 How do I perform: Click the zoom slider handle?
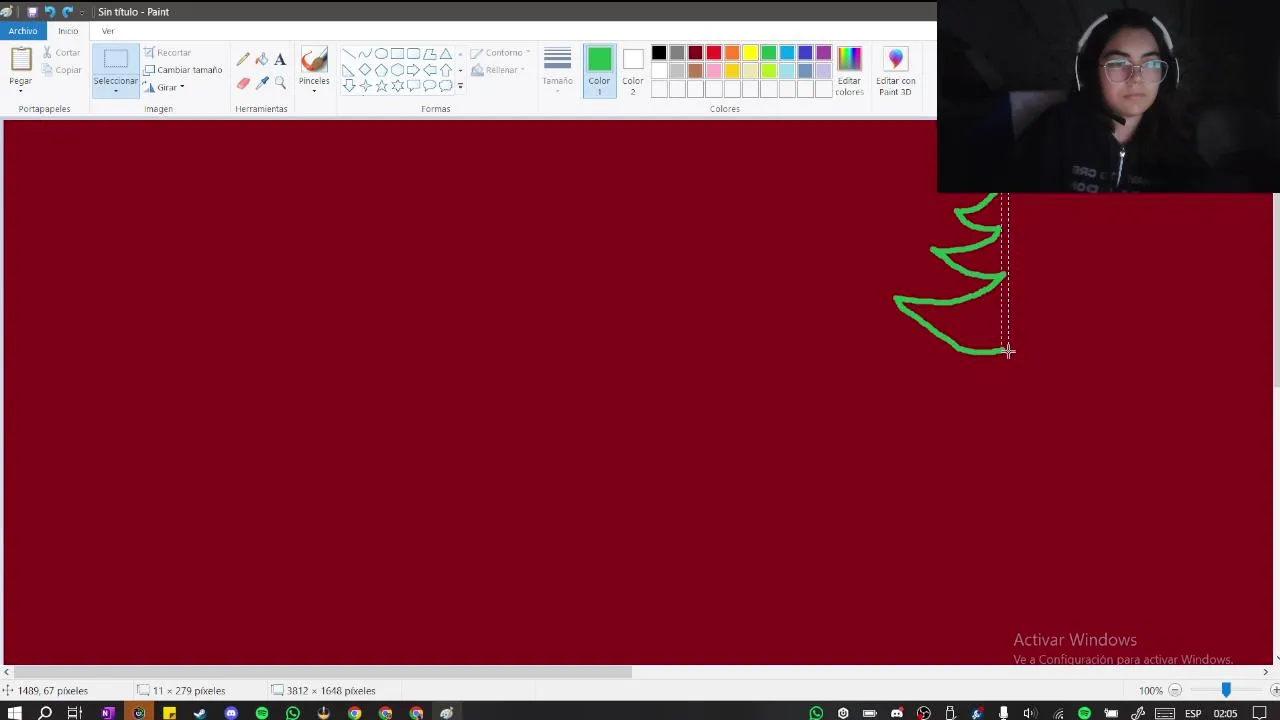[x=1226, y=690]
